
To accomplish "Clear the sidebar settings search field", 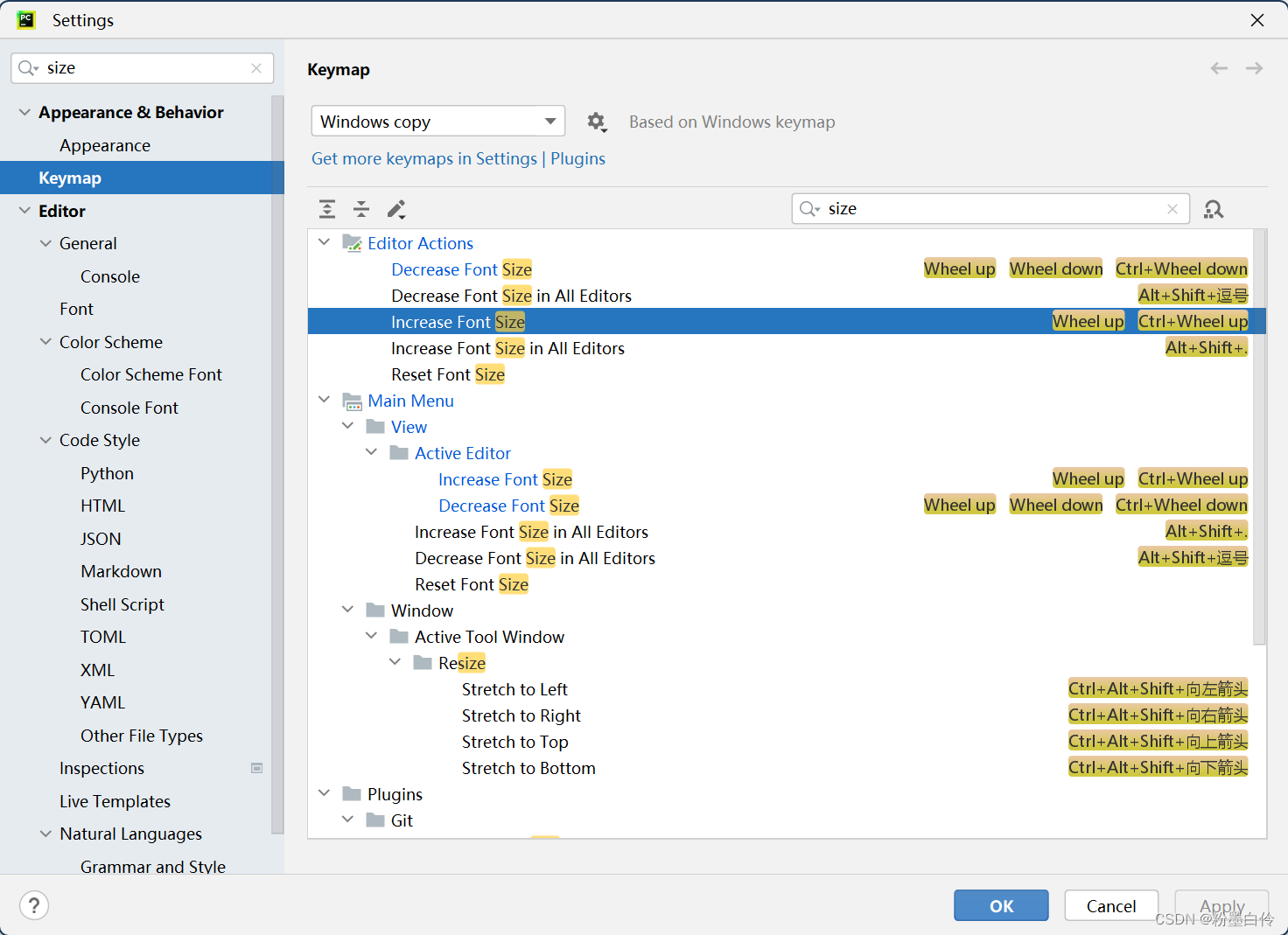I will point(256,68).
